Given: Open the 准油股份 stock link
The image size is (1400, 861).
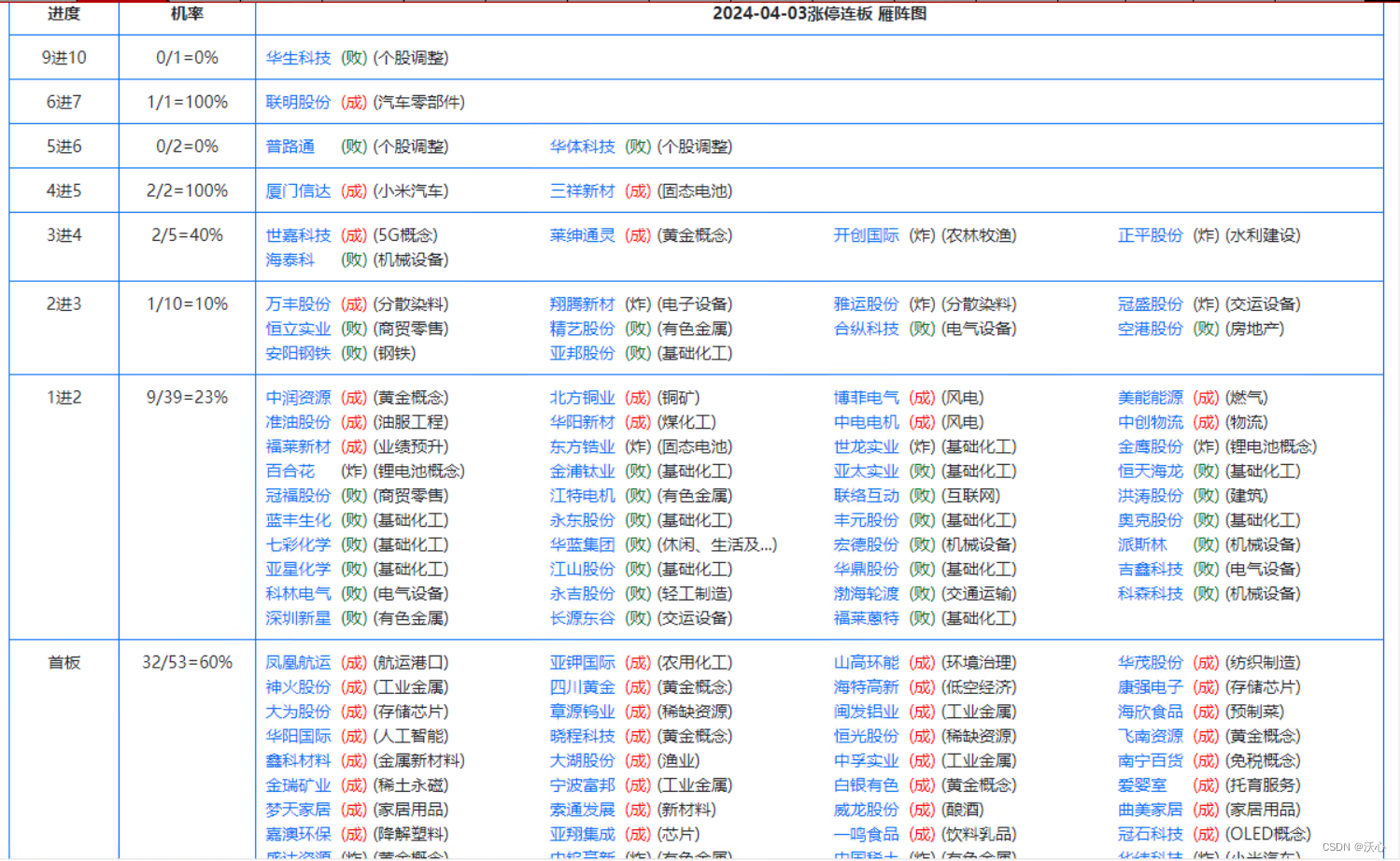Looking at the screenshot, I should 298,422.
